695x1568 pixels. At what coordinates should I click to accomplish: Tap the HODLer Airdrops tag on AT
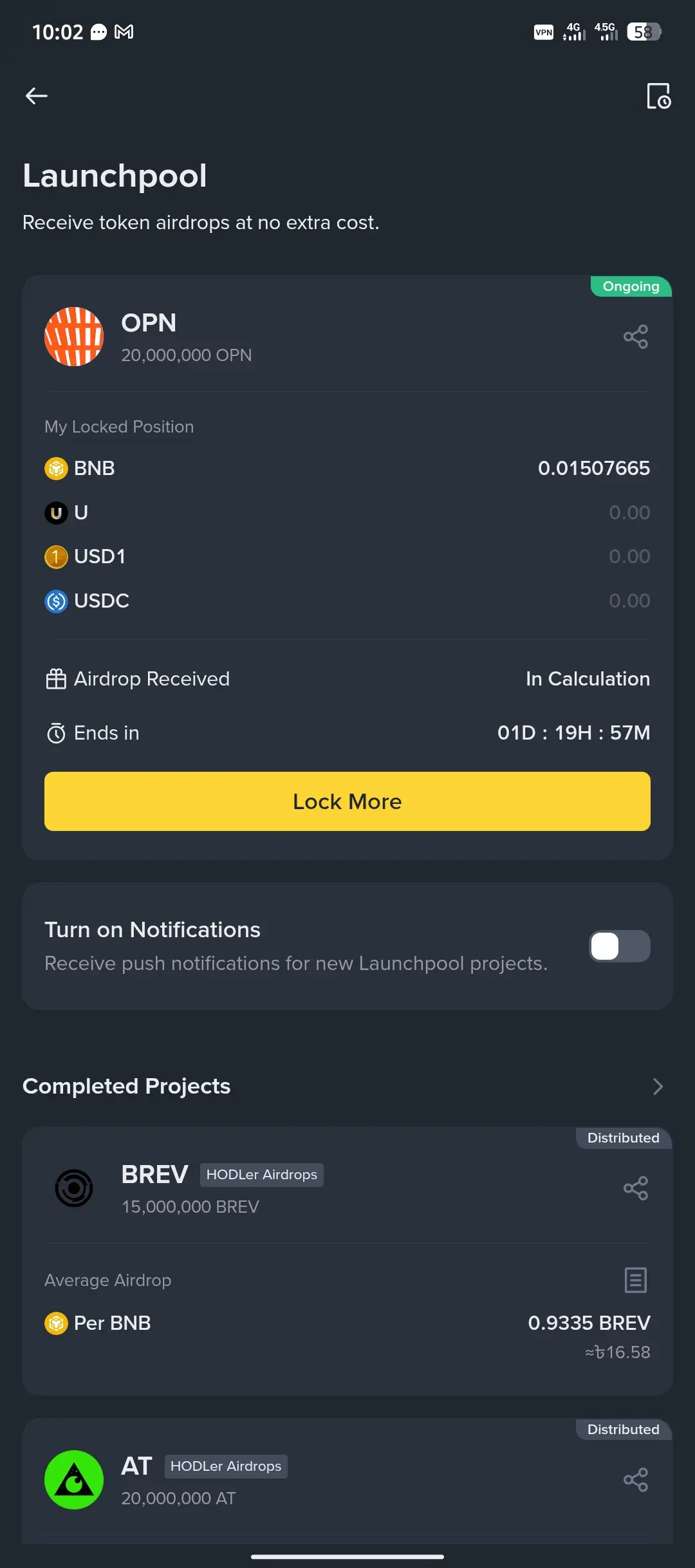tap(226, 1466)
